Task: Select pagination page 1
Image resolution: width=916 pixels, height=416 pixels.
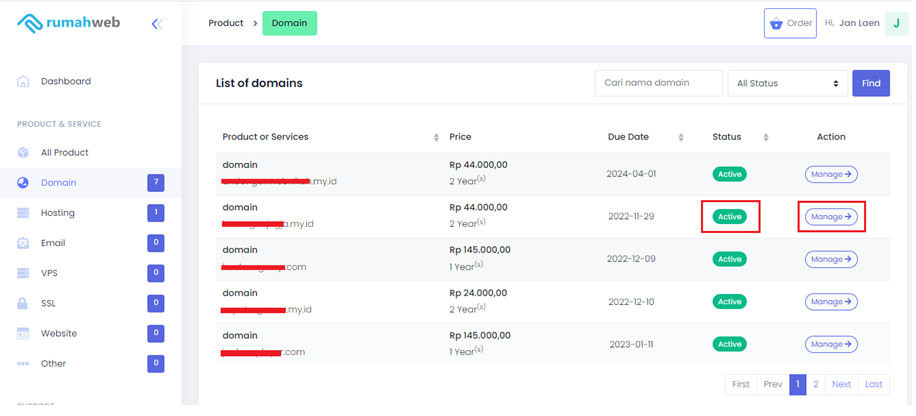Action: (x=797, y=384)
